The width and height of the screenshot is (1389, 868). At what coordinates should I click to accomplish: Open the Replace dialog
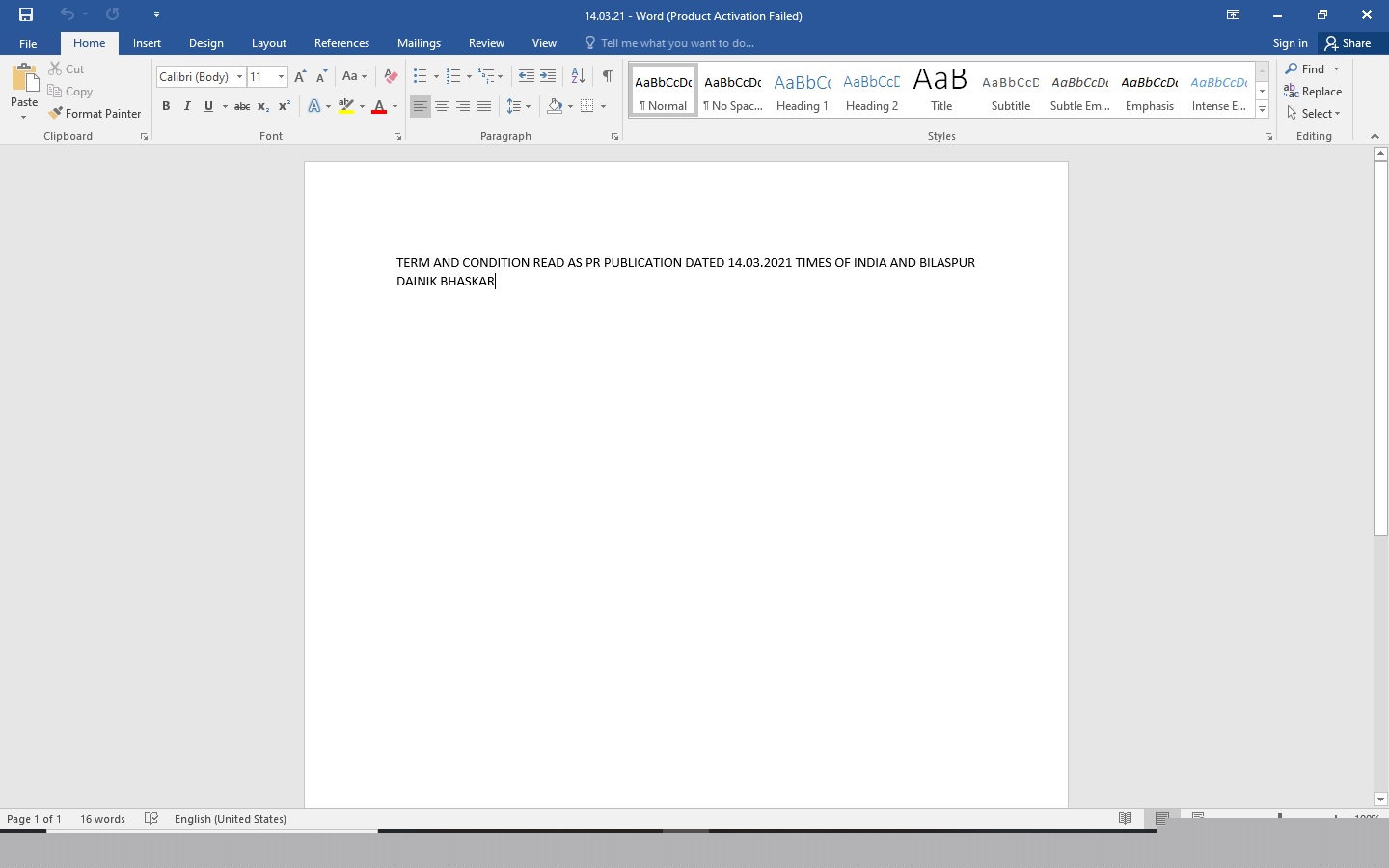1313,92
